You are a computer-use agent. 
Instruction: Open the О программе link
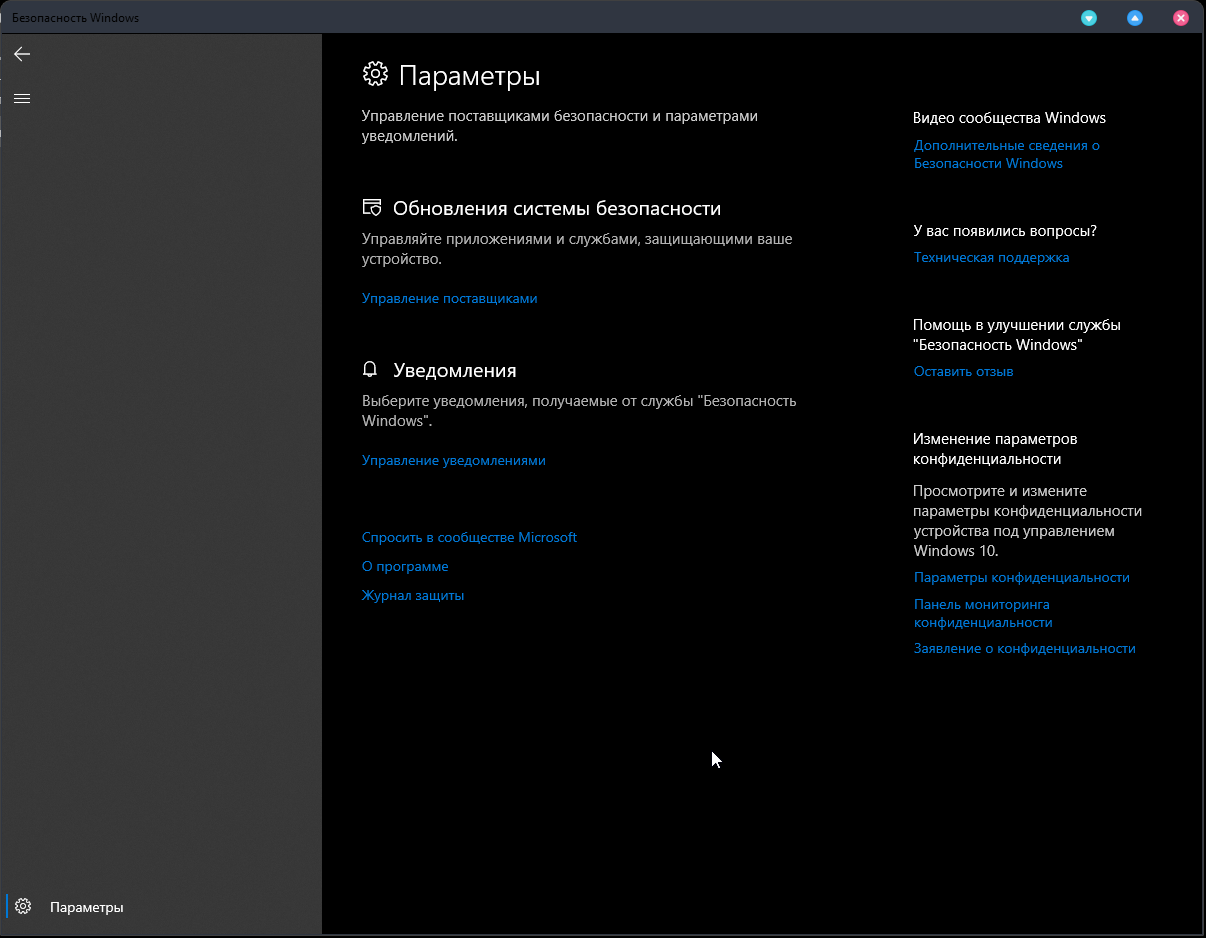coord(405,566)
